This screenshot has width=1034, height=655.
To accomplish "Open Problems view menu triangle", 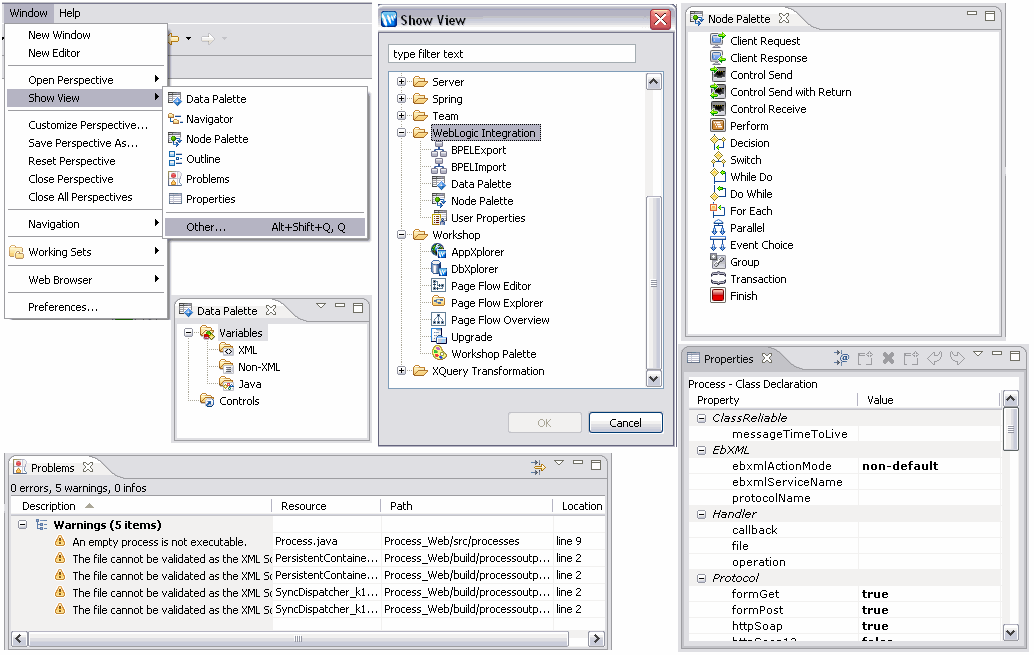I will pyautogui.click(x=559, y=462).
